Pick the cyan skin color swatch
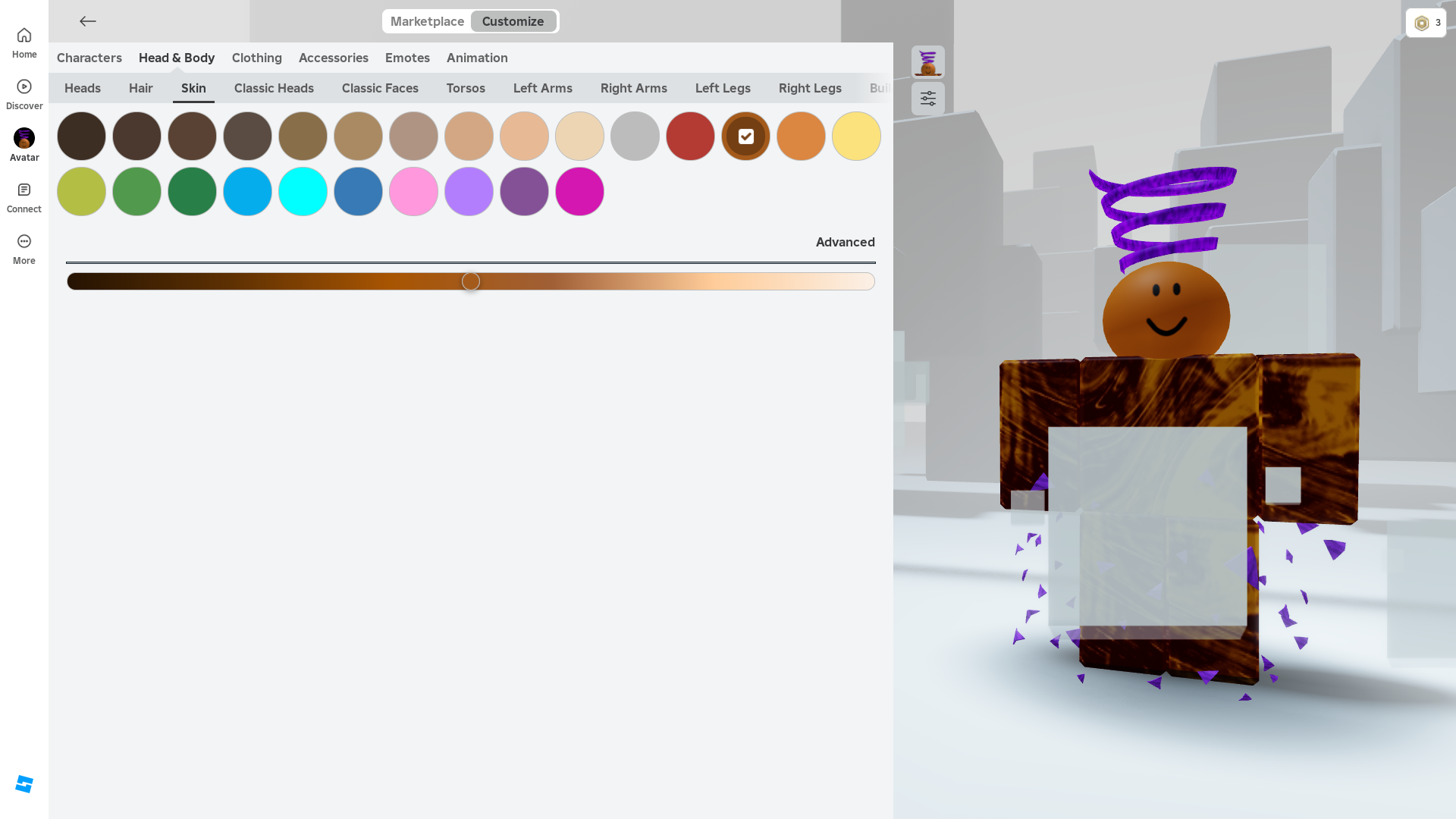Image resolution: width=1456 pixels, height=819 pixels. click(303, 192)
